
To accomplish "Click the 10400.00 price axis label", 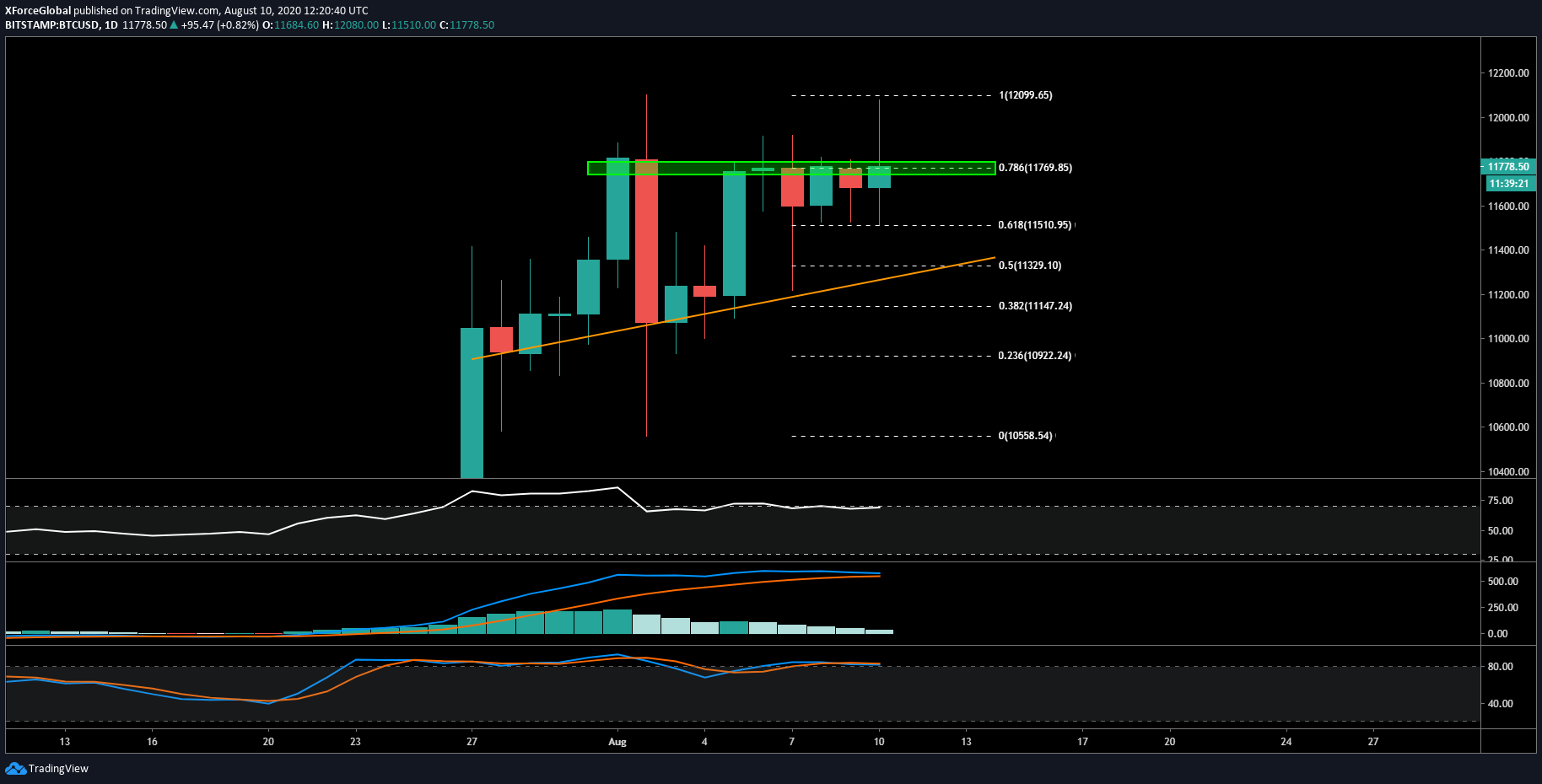I will pos(1508,472).
